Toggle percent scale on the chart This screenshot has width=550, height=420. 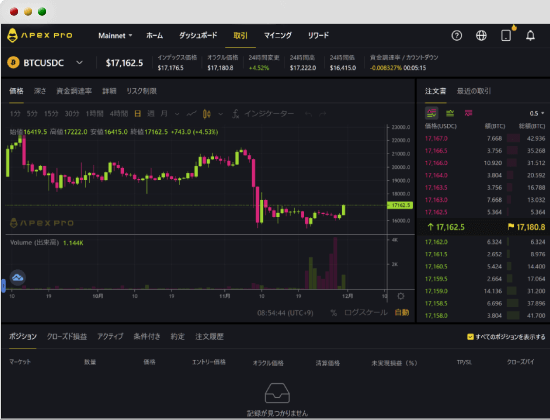click(x=333, y=313)
